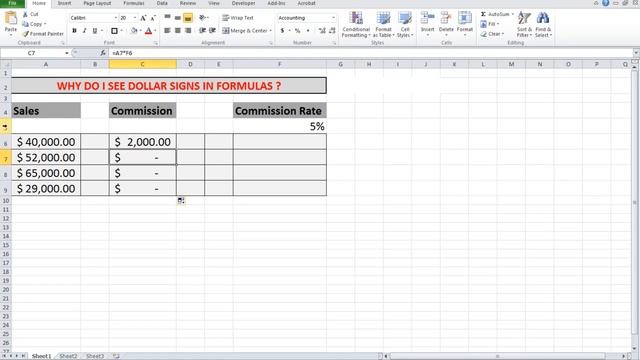Open the Auto Fill Options smart tag
This screenshot has height=360, width=640.
(181, 200)
